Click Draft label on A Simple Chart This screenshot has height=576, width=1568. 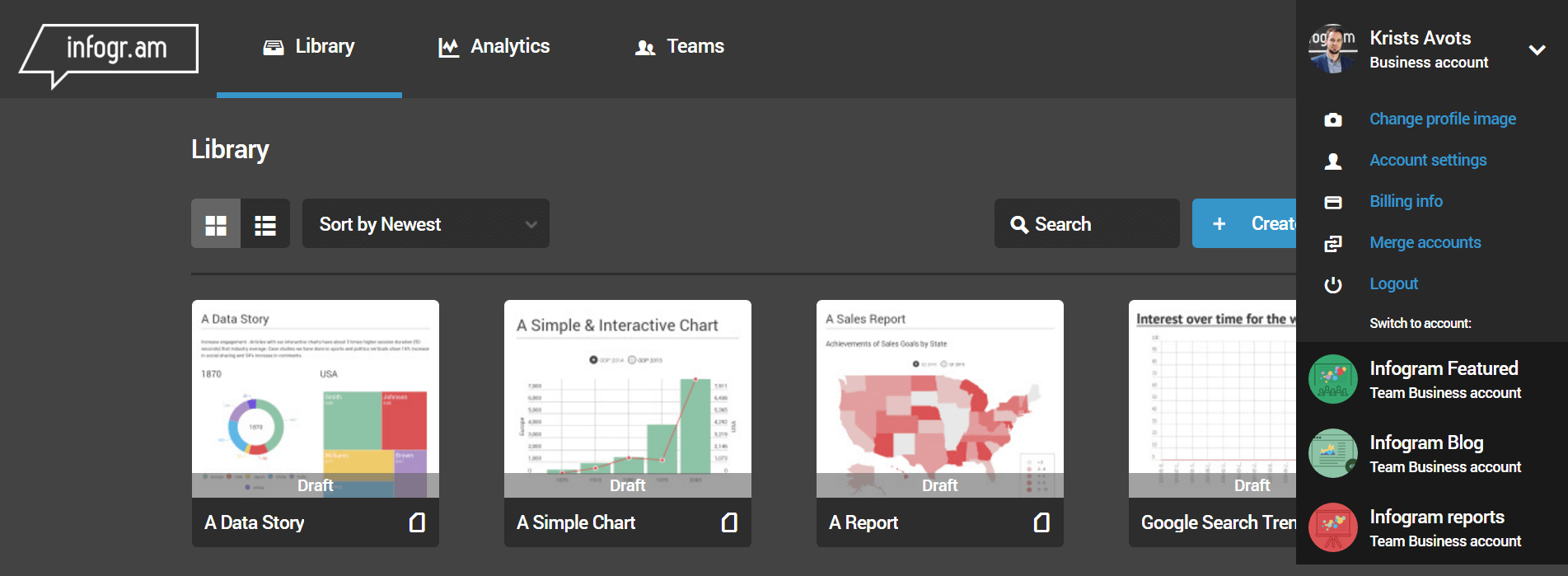tap(627, 485)
